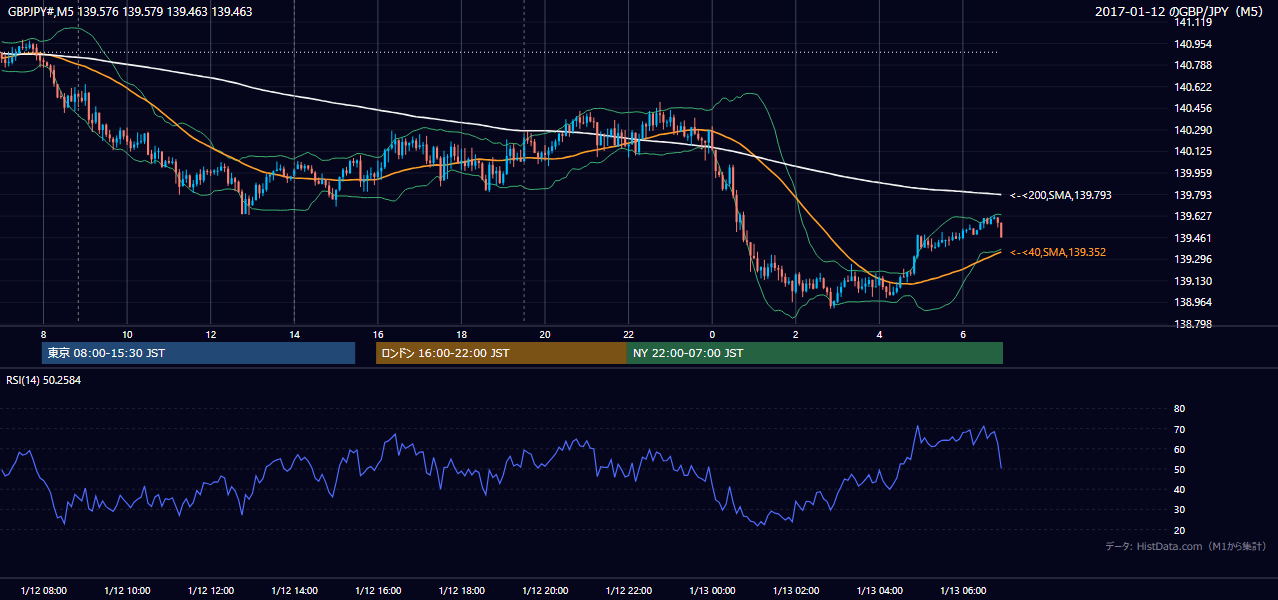Click hour label 6 under the price chart
Screen dimensions: 1278x600
pos(963,334)
